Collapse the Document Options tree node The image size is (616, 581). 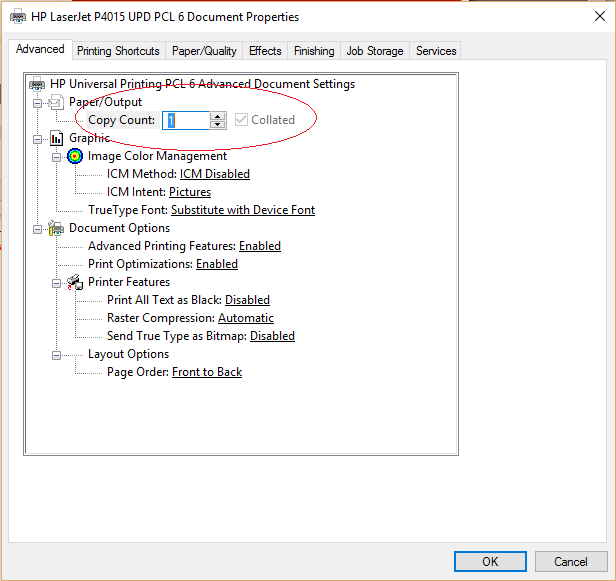coord(38,228)
